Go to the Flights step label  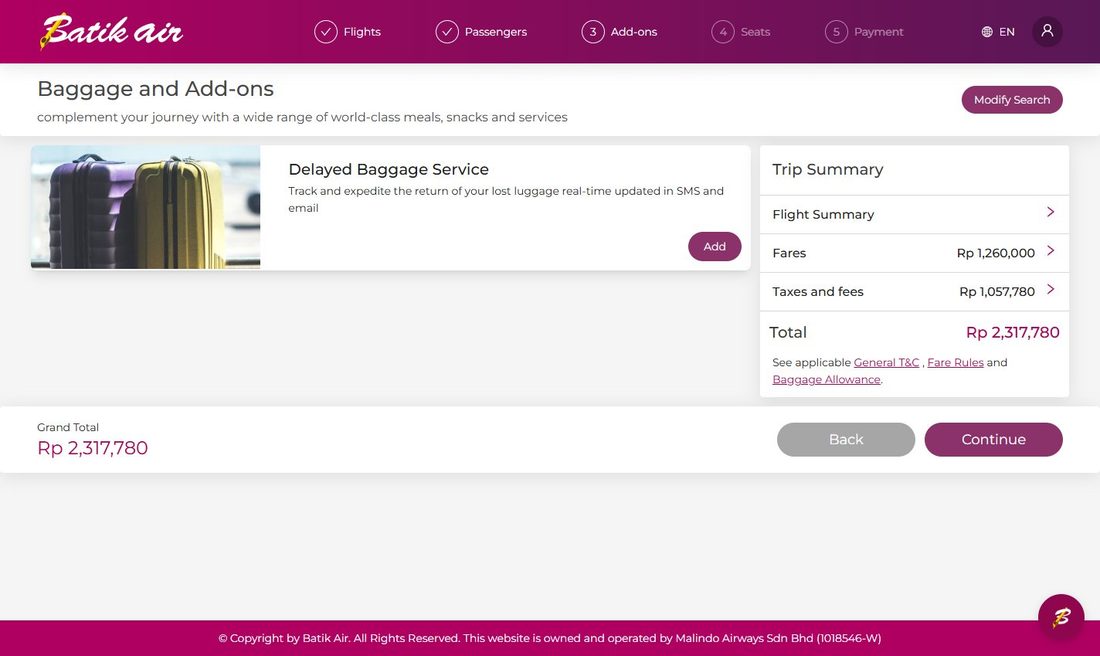tap(362, 32)
